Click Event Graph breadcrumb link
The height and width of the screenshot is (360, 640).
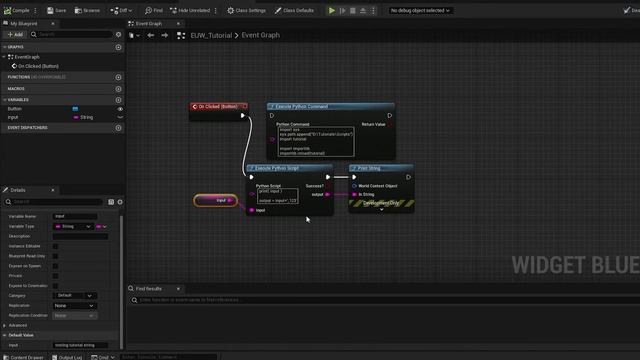pos(261,36)
